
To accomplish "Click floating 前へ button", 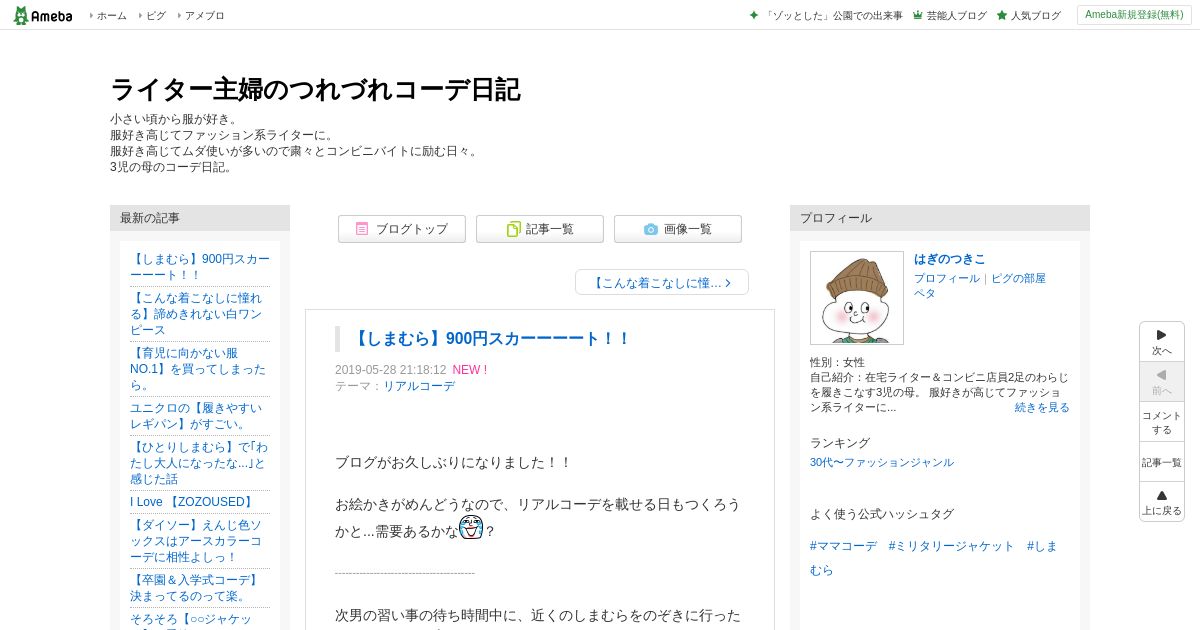I will pyautogui.click(x=1162, y=382).
